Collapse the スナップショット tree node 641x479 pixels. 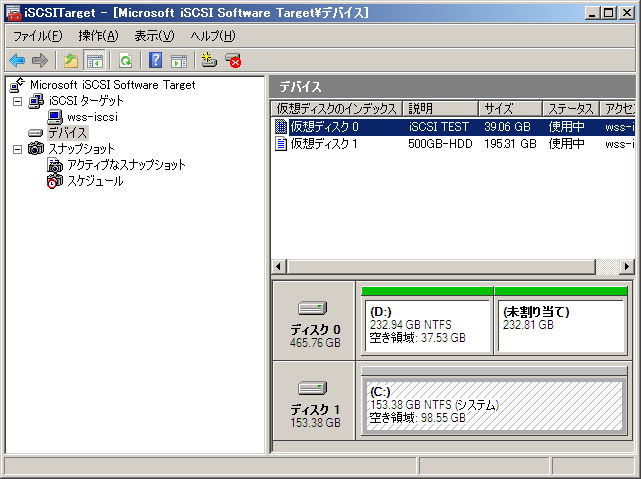[x=17, y=149]
